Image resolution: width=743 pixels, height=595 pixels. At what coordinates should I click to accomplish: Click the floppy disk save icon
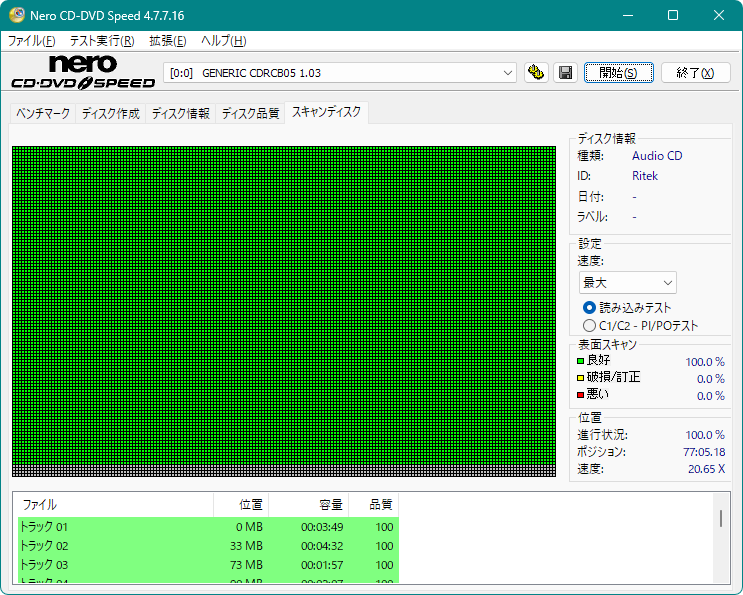click(565, 72)
